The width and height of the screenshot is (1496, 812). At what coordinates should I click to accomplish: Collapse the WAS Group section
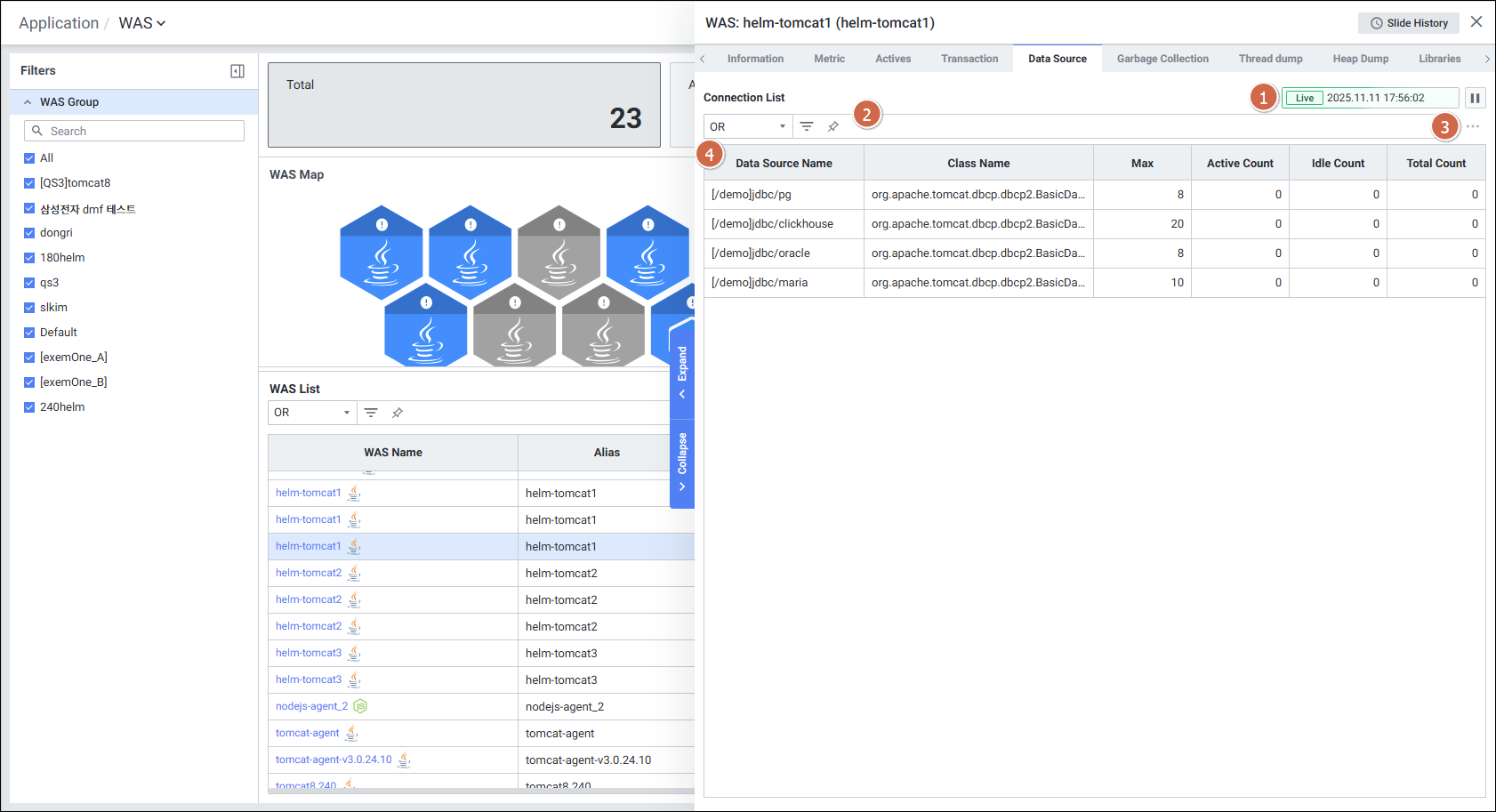pyautogui.click(x=28, y=102)
